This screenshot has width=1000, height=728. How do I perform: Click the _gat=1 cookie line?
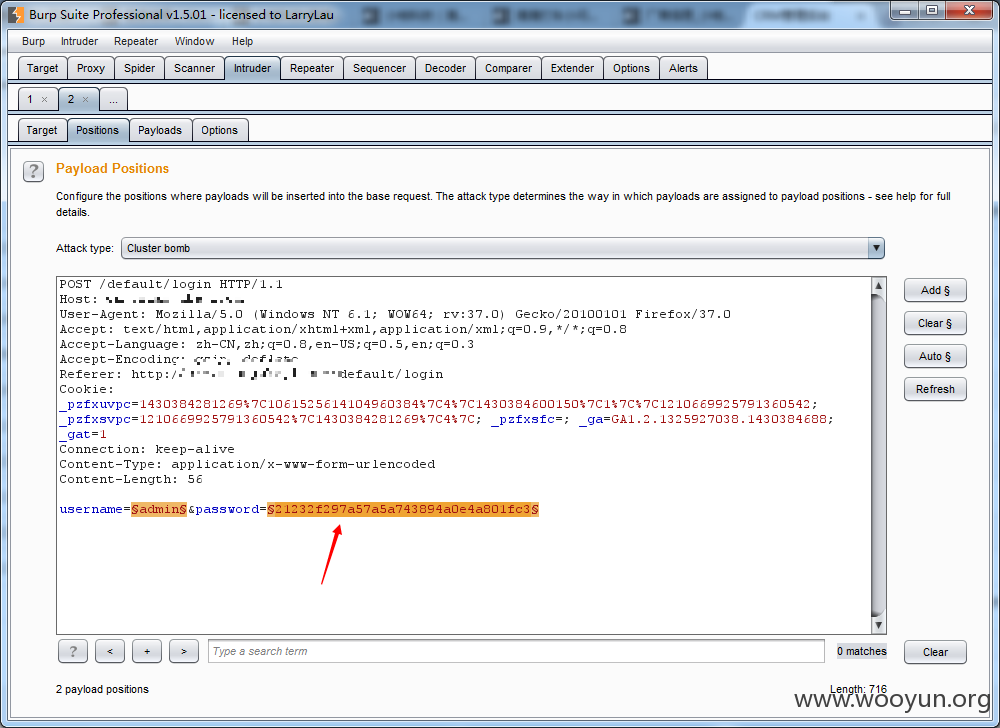point(83,435)
